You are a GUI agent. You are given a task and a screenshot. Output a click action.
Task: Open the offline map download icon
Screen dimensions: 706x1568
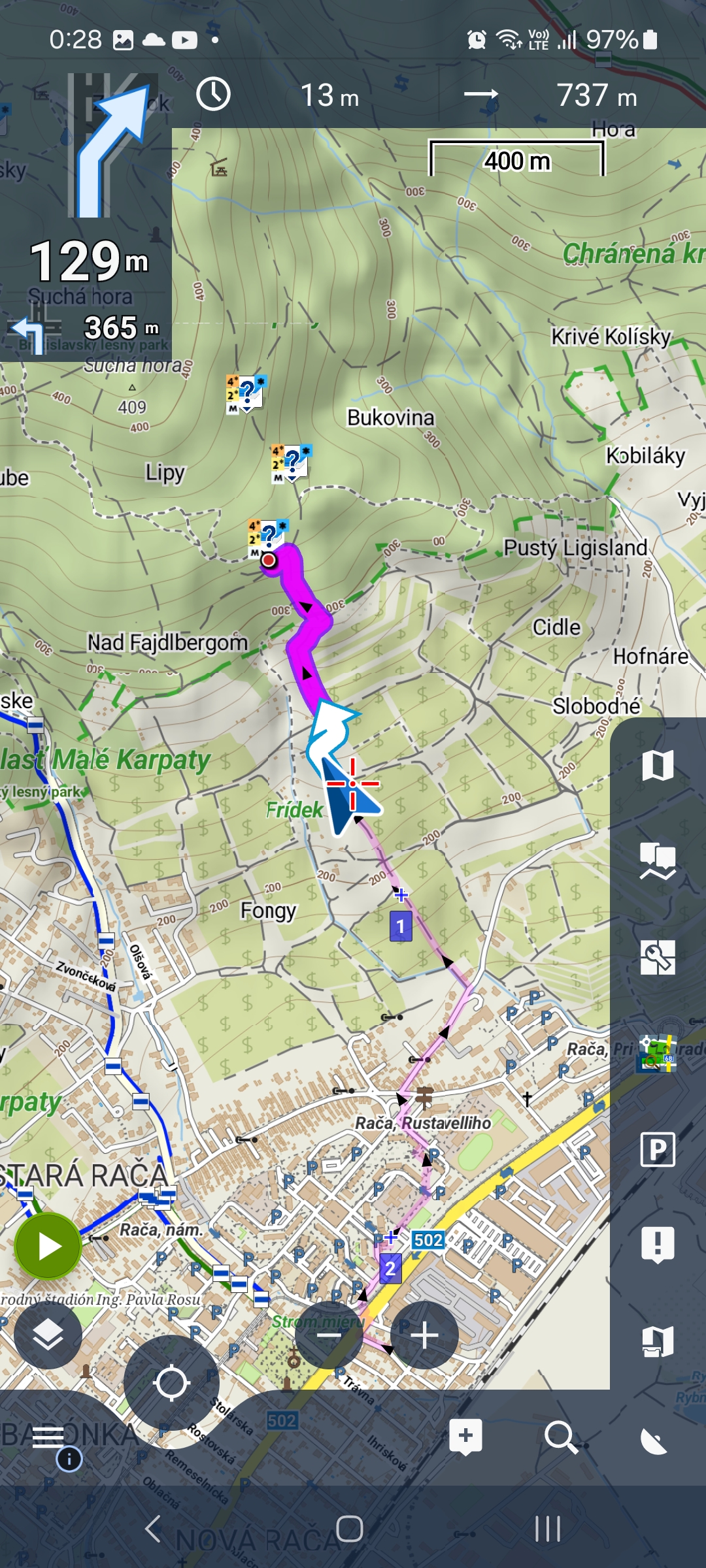pyautogui.click(x=658, y=1341)
